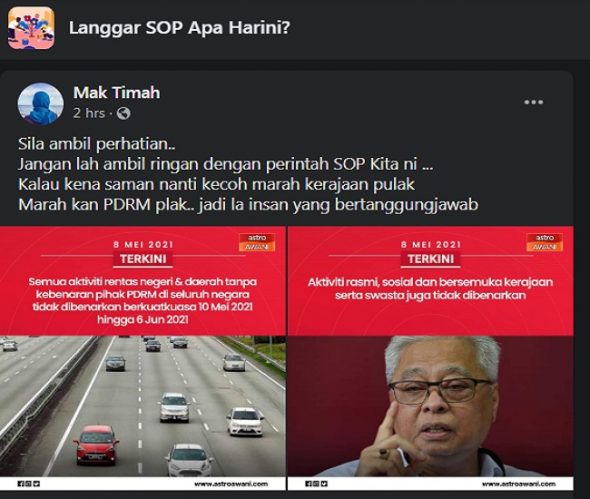The height and width of the screenshot is (499, 590).
Task: Open the highway traffic news image
Action: click(x=143, y=358)
